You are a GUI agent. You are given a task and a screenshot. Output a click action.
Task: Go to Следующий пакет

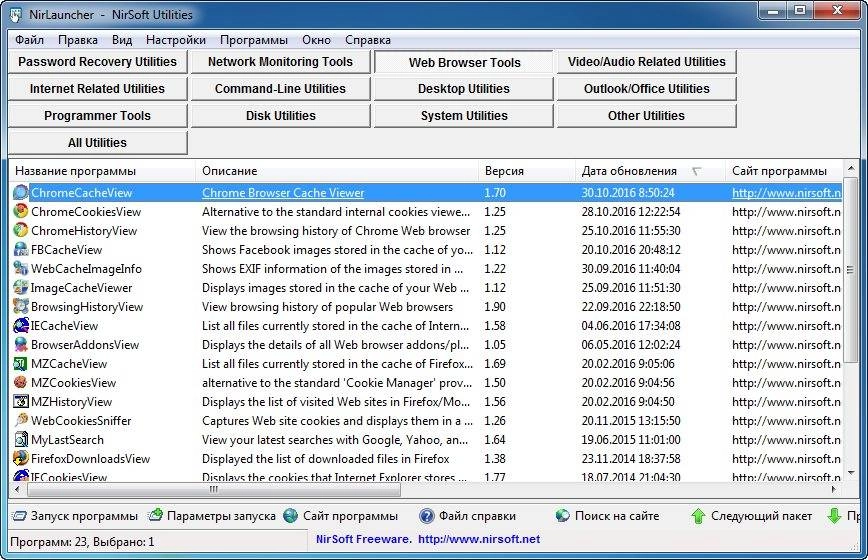tap(751, 516)
